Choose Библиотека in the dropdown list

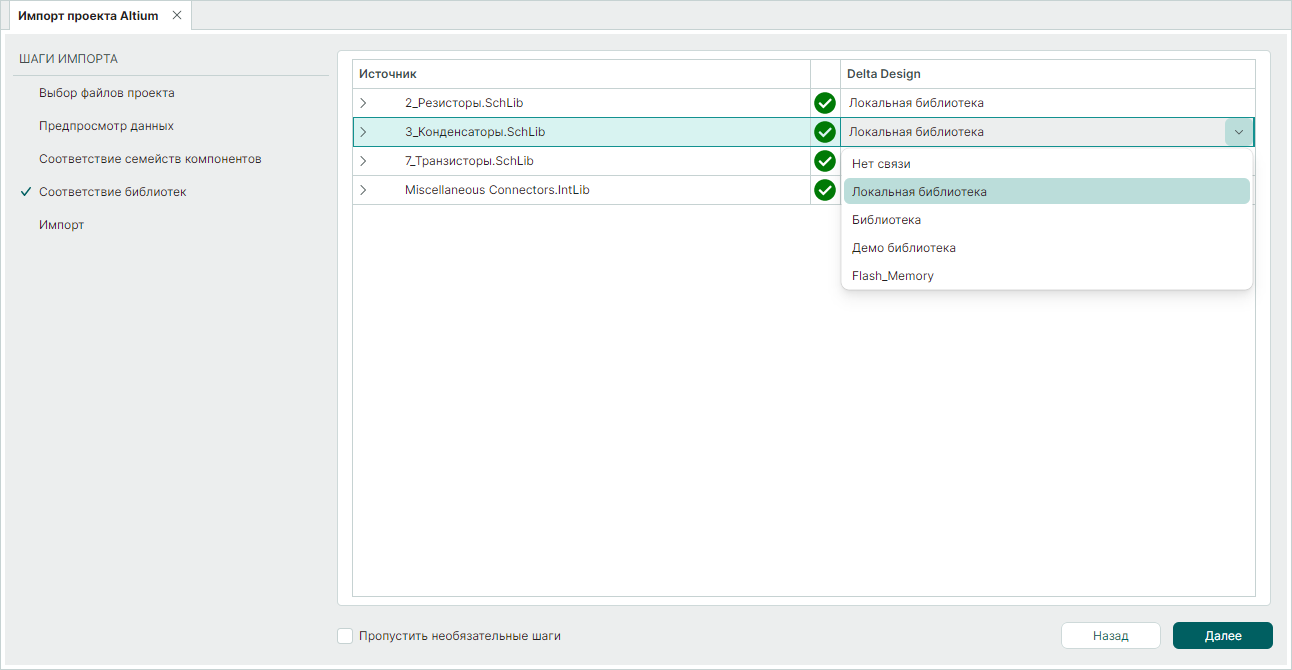tap(886, 220)
